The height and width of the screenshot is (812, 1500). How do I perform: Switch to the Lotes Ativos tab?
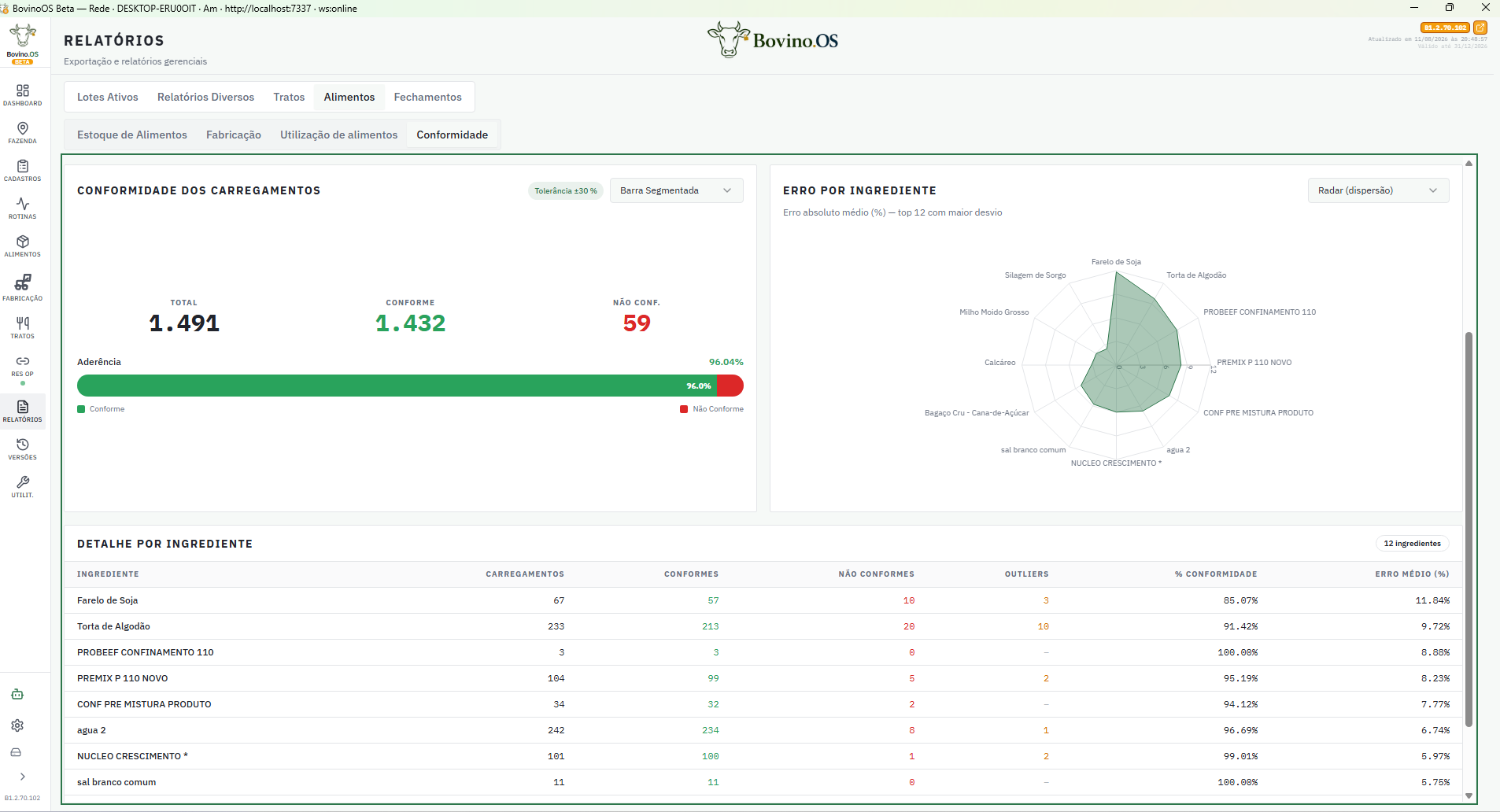pyautogui.click(x=108, y=97)
